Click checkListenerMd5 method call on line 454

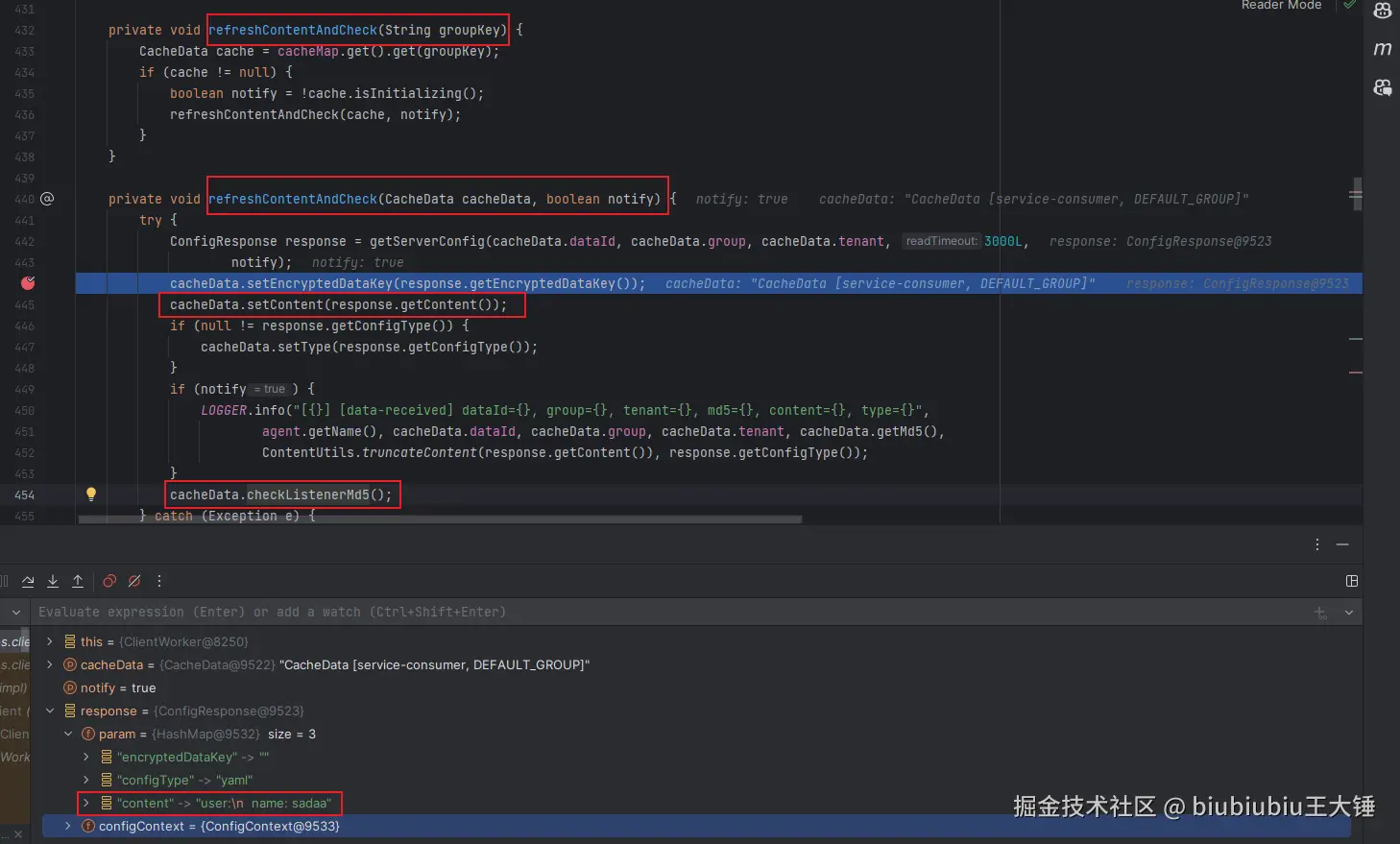point(307,494)
